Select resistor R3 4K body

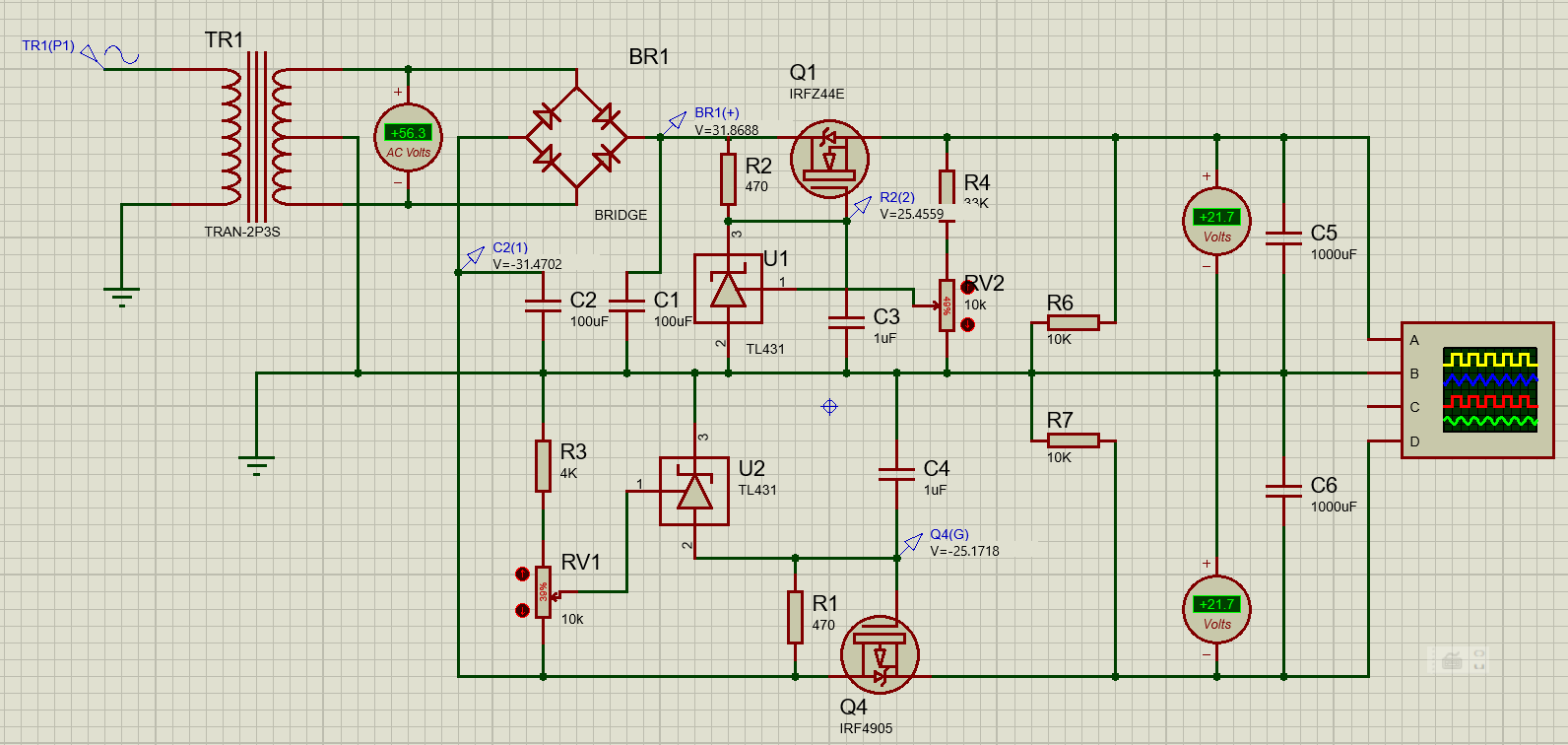tap(543, 465)
